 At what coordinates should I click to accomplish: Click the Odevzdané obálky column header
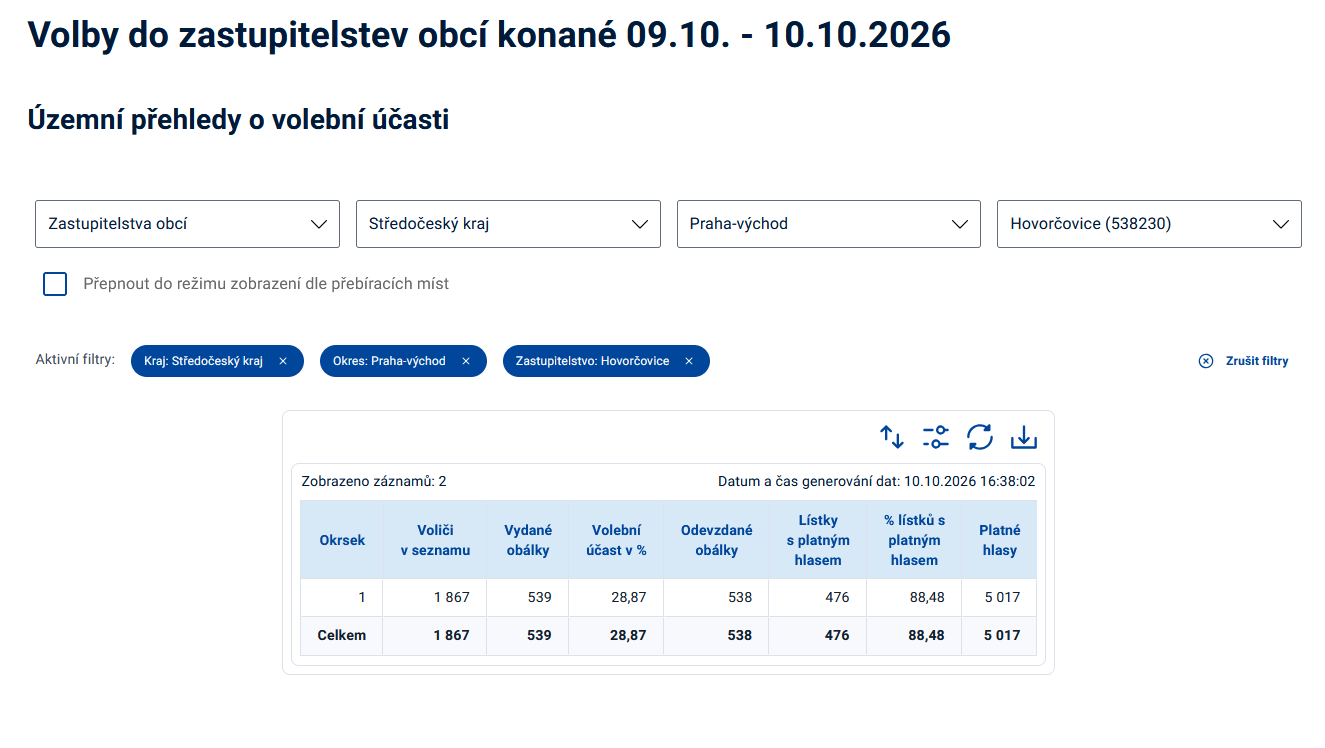pyautogui.click(x=716, y=540)
